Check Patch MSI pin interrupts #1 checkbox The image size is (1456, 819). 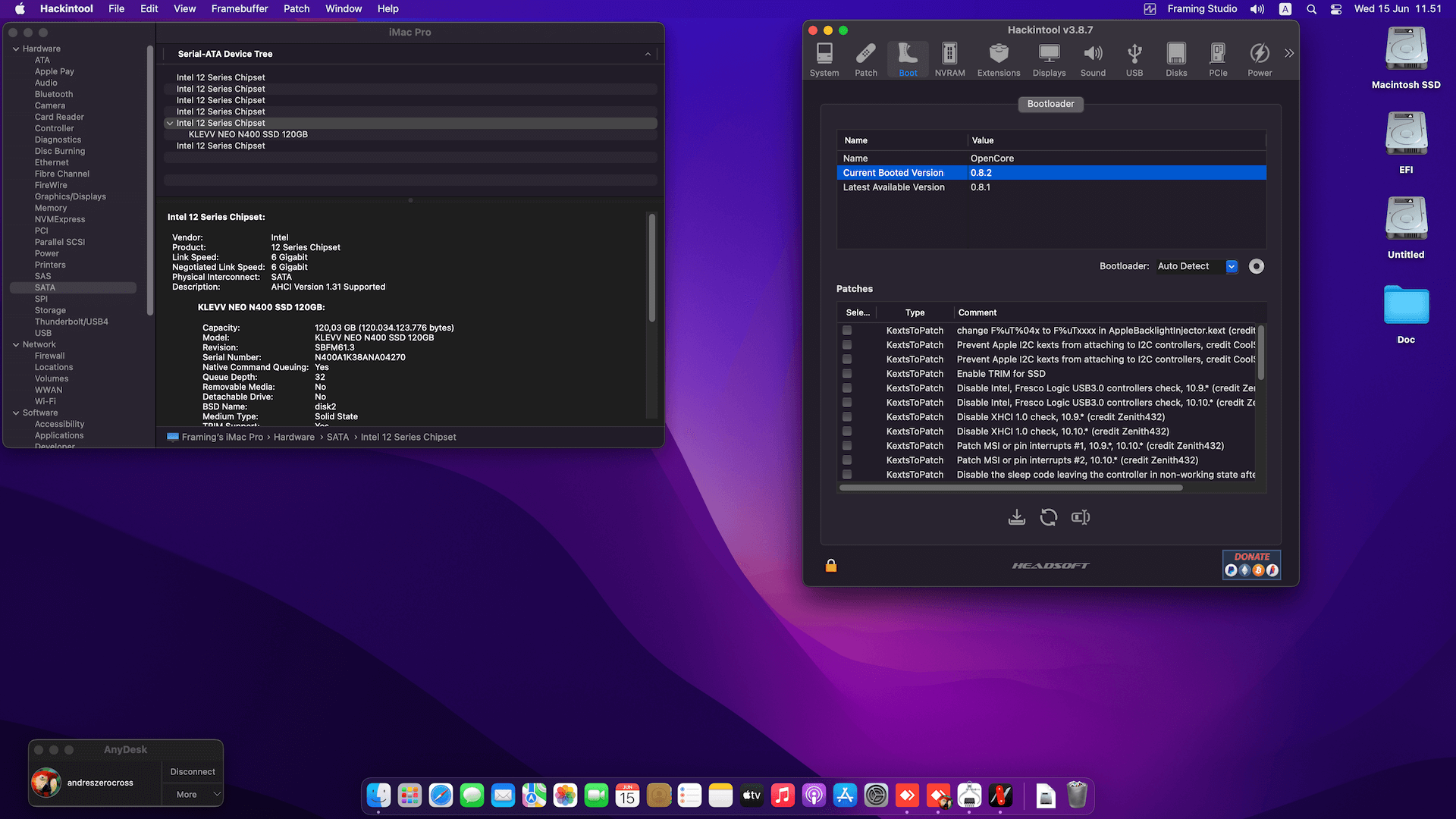[847, 446]
